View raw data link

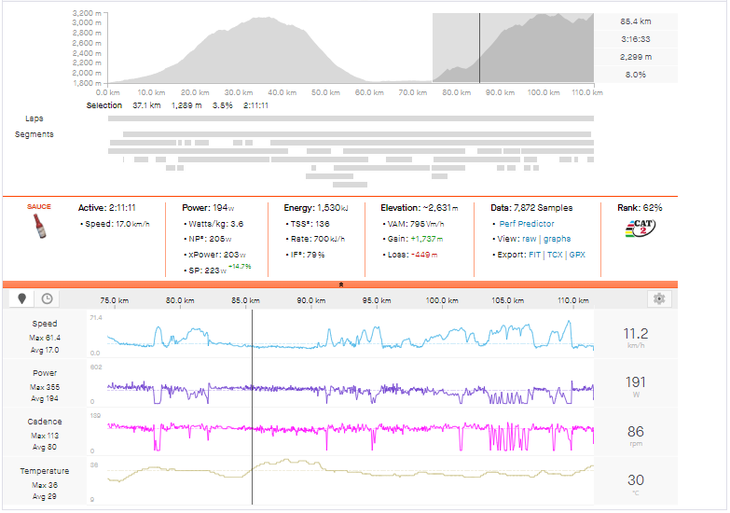click(x=532, y=239)
